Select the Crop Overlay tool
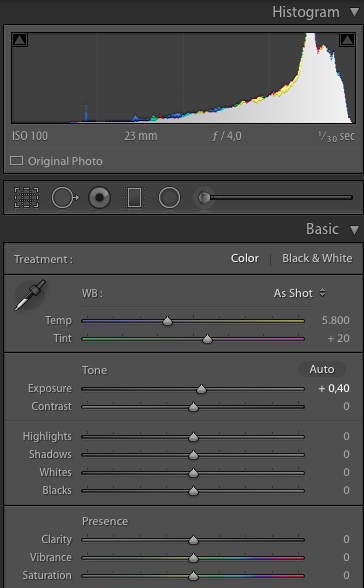Image resolution: width=364 pixels, height=588 pixels. (26, 197)
